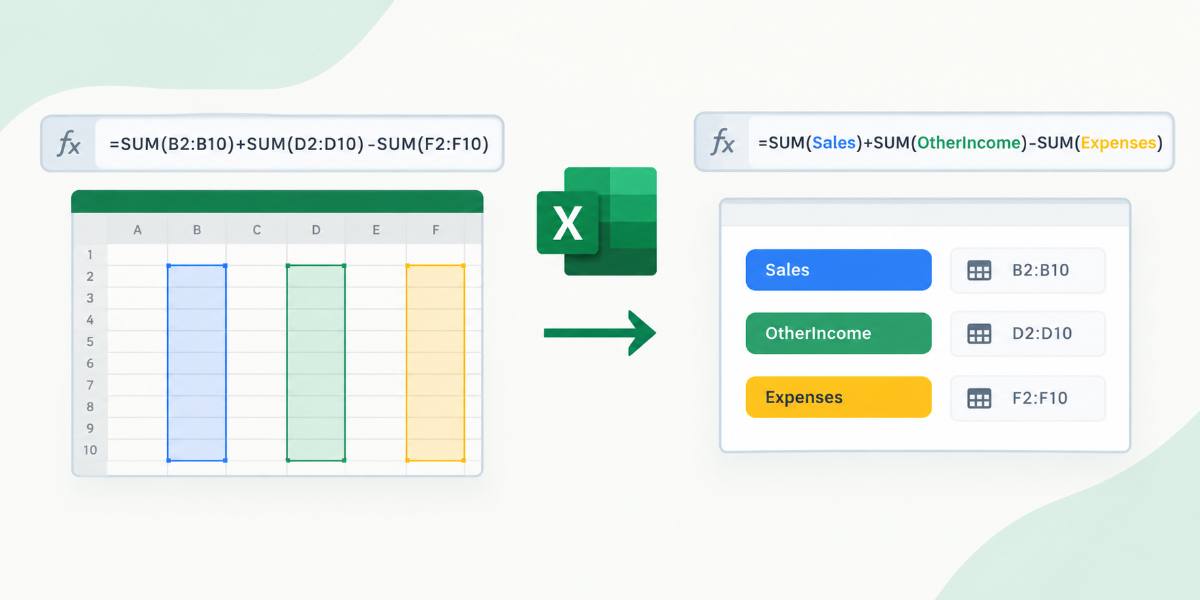Viewport: 1200px width, 600px height.
Task: Select the green OtherIncome name button
Action: [838, 334]
